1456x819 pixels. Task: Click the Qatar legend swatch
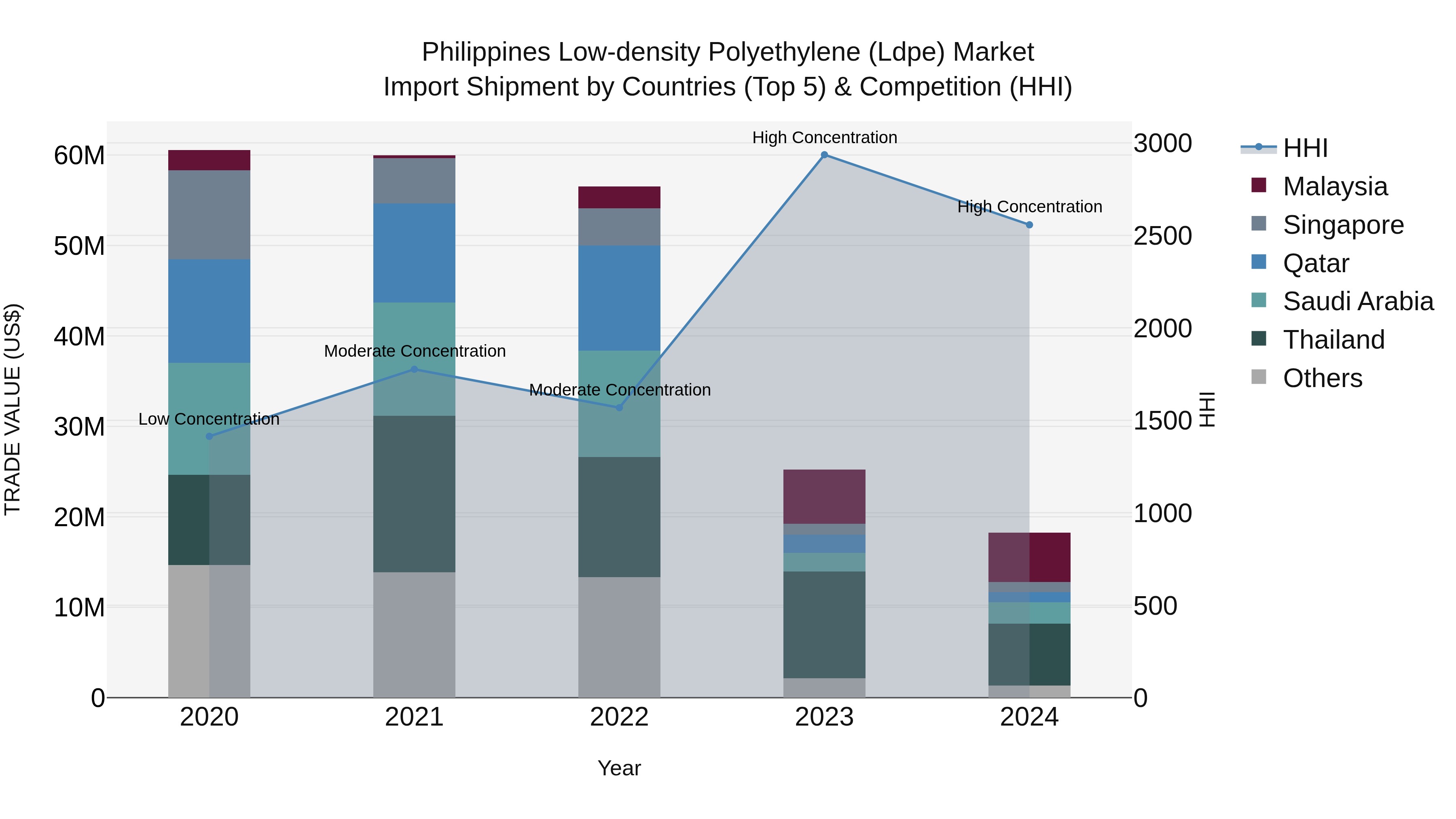1259,262
